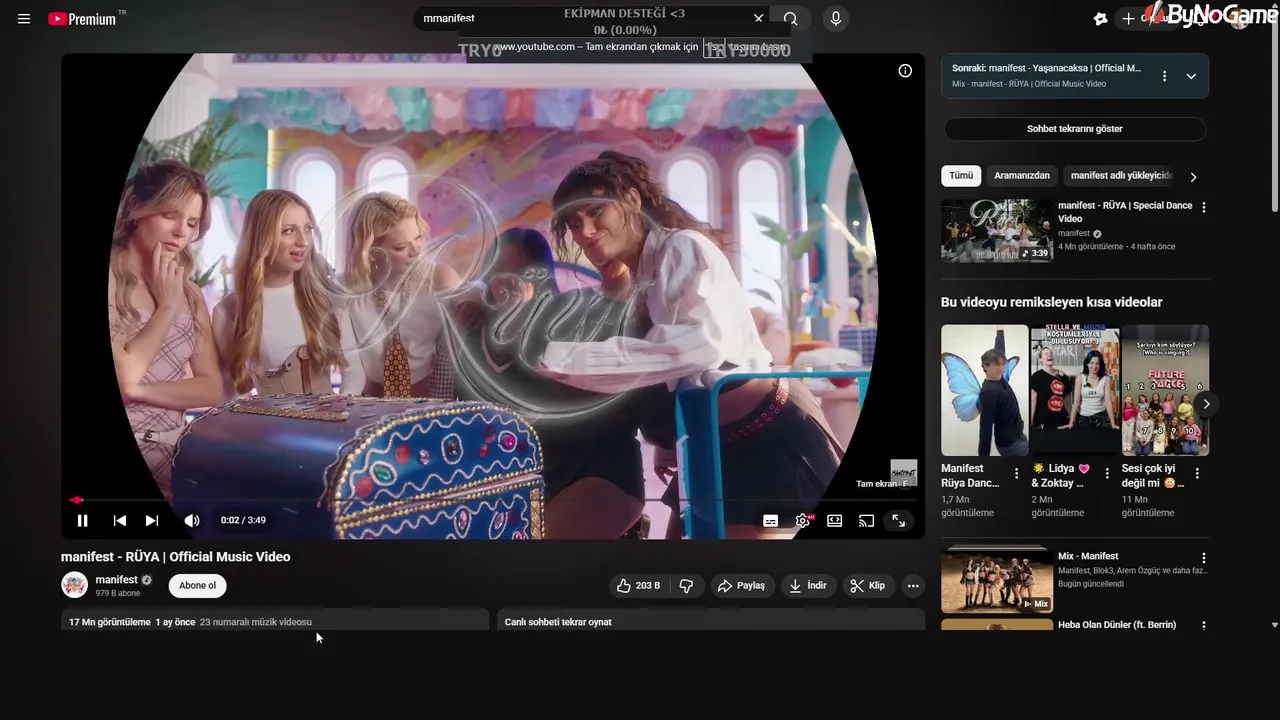Subscribe with Abone ol button
Screen dimensions: 1280x720
(x=198, y=585)
